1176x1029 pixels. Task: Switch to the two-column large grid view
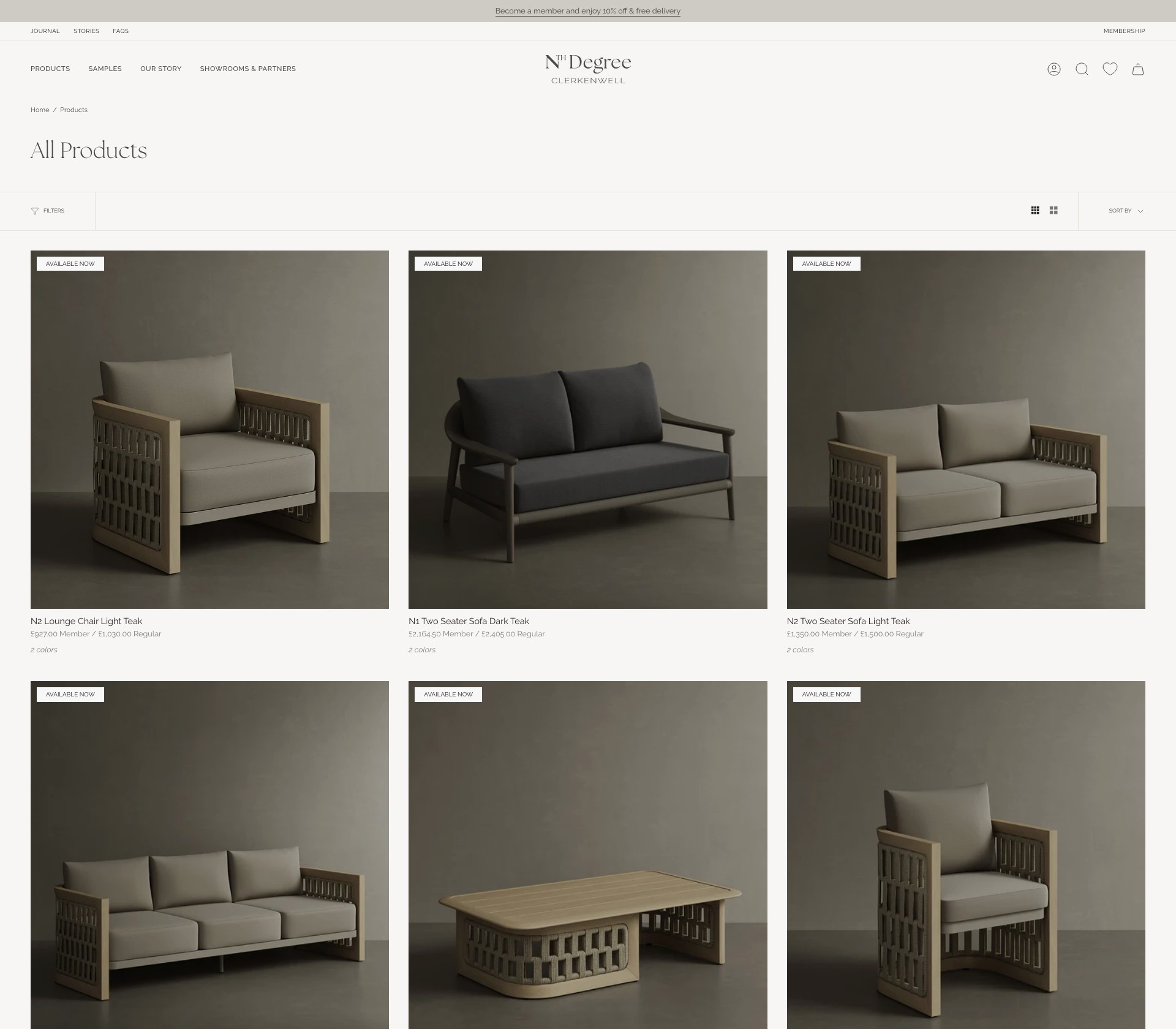[x=1053, y=211]
